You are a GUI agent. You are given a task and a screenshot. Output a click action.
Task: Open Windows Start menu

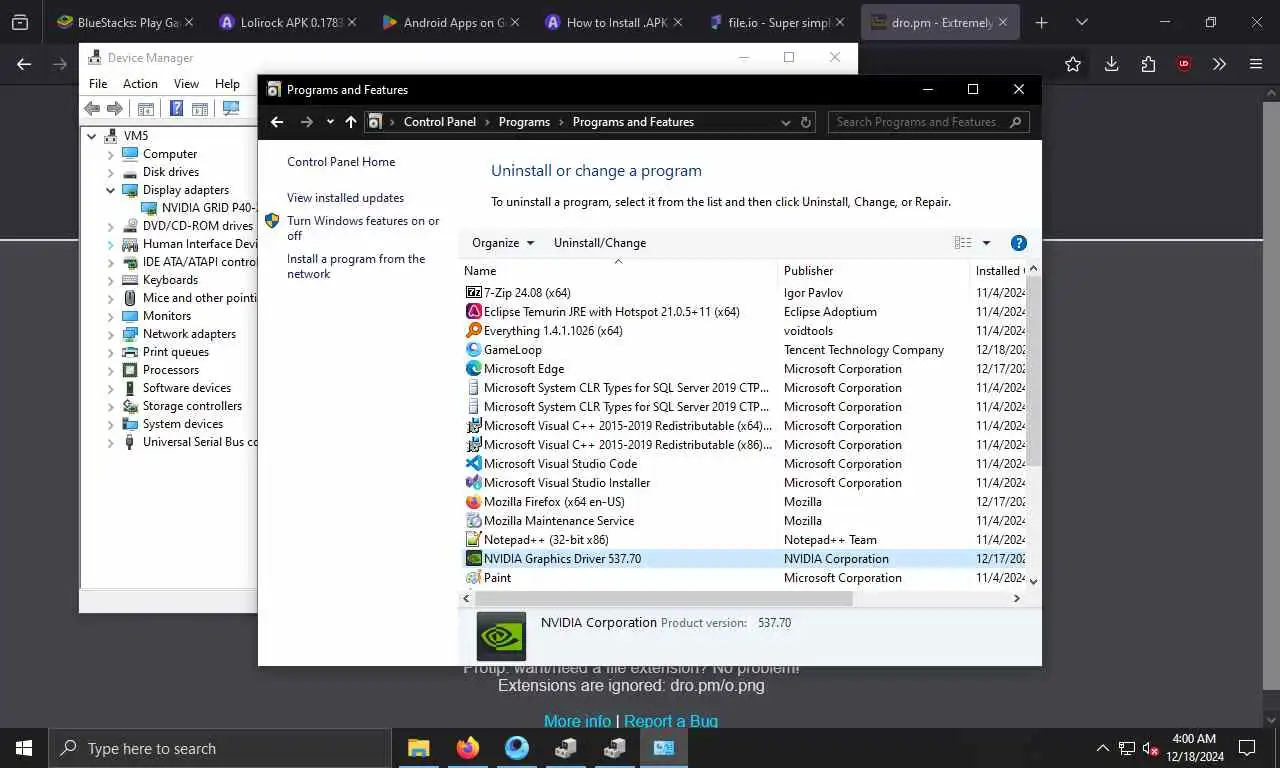coord(24,748)
